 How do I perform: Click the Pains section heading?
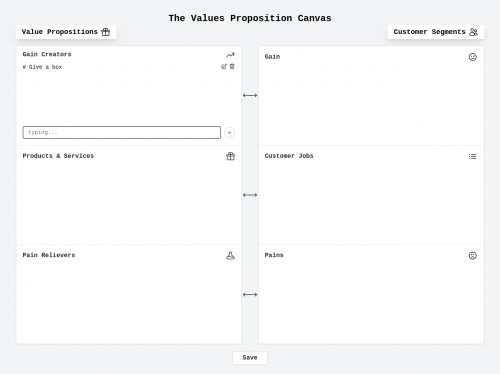[274, 255]
